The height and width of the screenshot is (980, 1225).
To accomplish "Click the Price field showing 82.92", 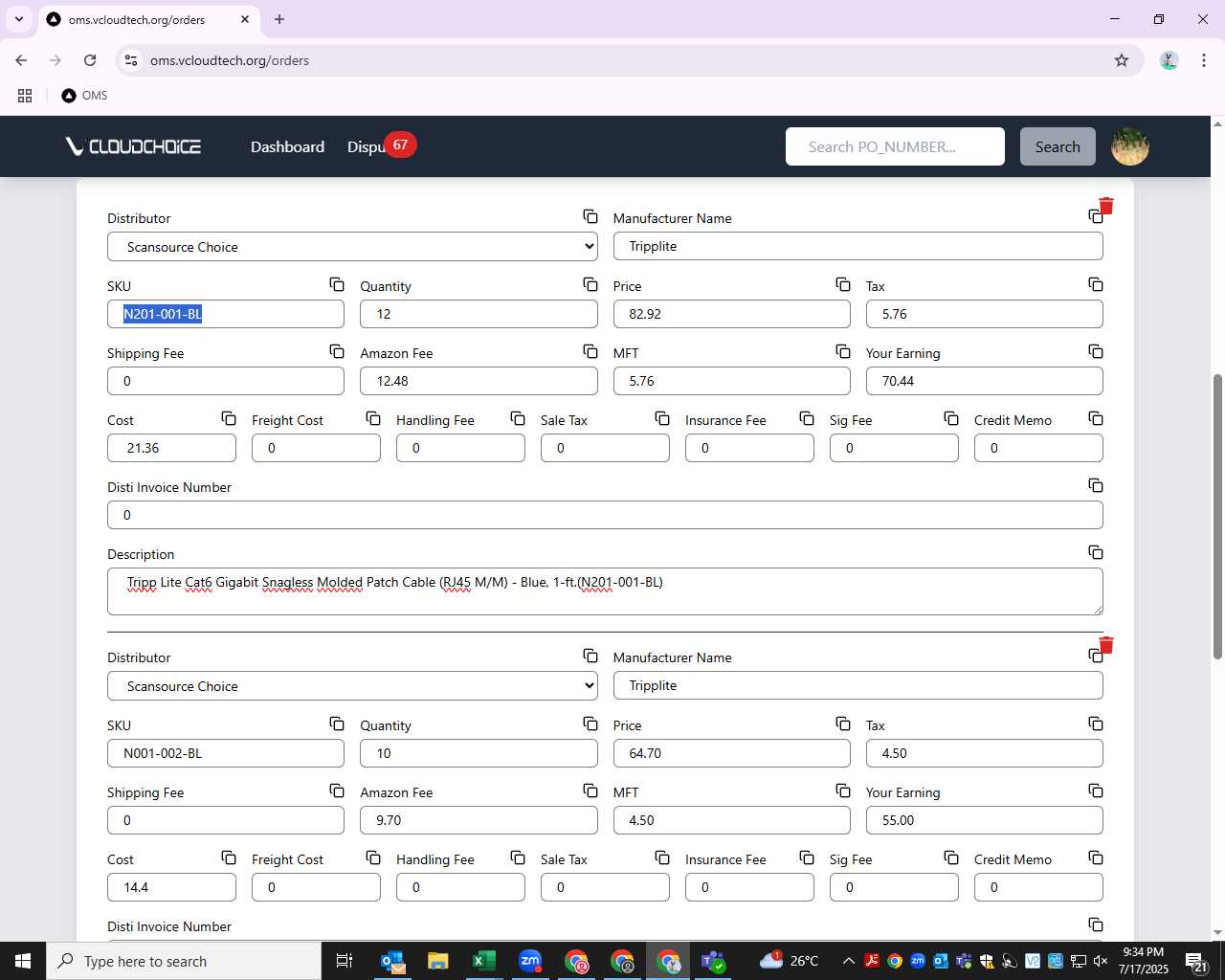I will (731, 314).
